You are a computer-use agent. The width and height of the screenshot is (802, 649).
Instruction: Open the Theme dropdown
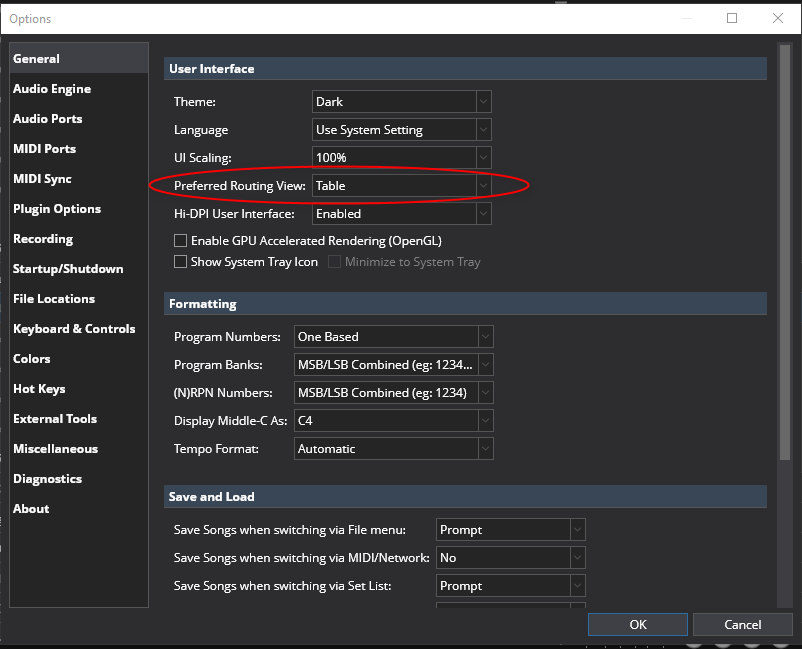point(401,102)
